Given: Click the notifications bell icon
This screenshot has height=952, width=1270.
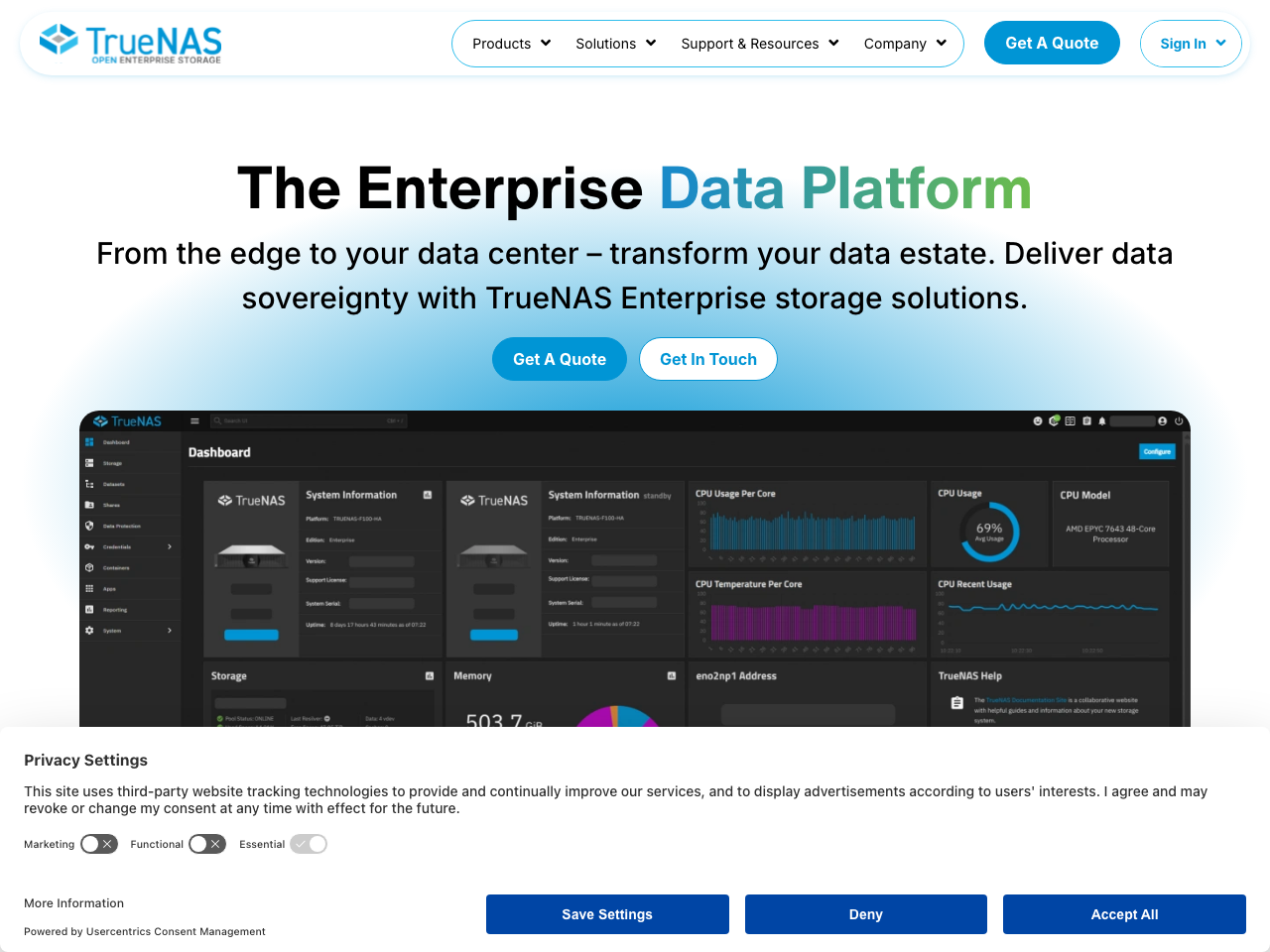Looking at the screenshot, I should tap(1102, 421).
